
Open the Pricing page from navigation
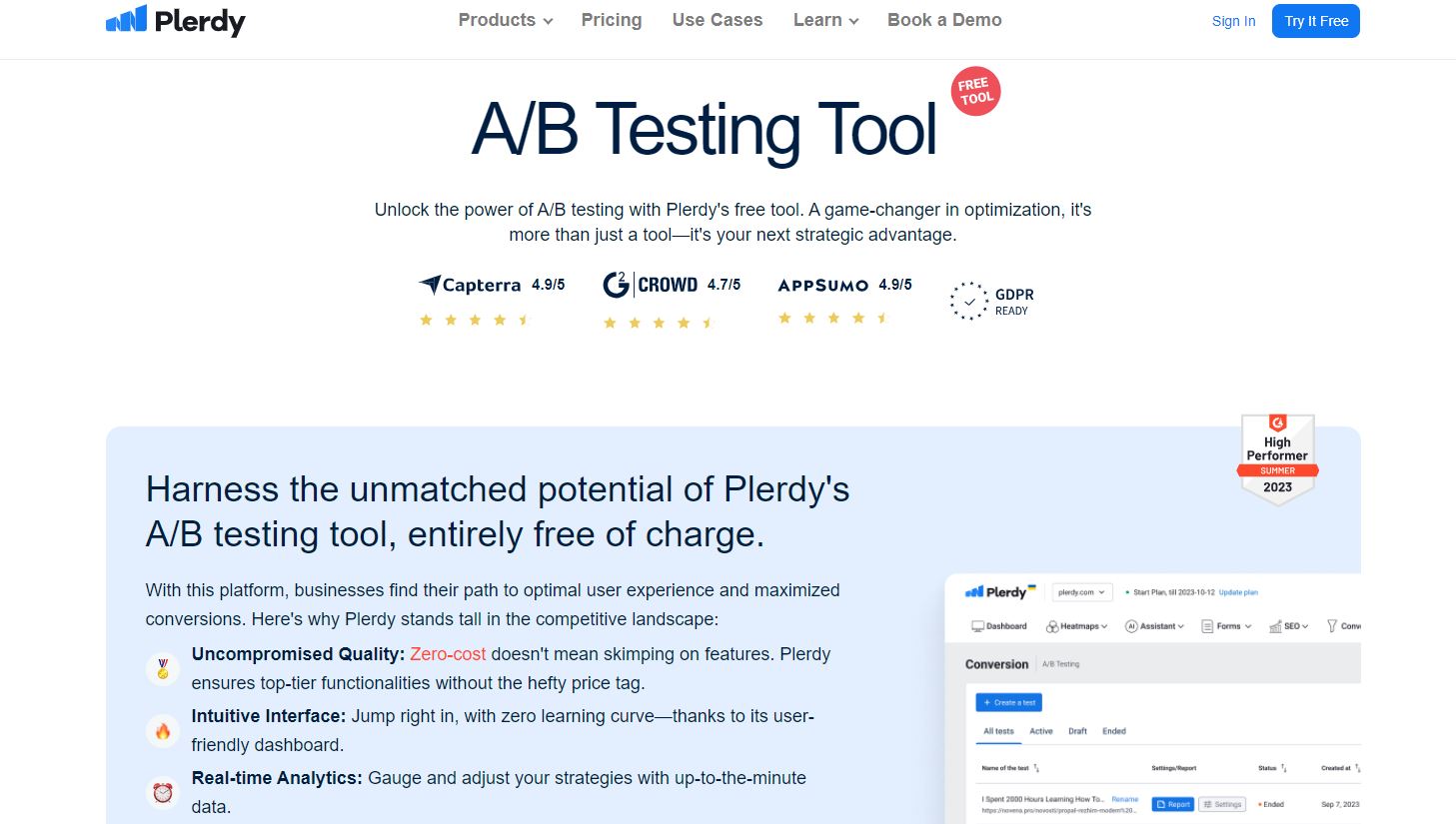click(612, 20)
